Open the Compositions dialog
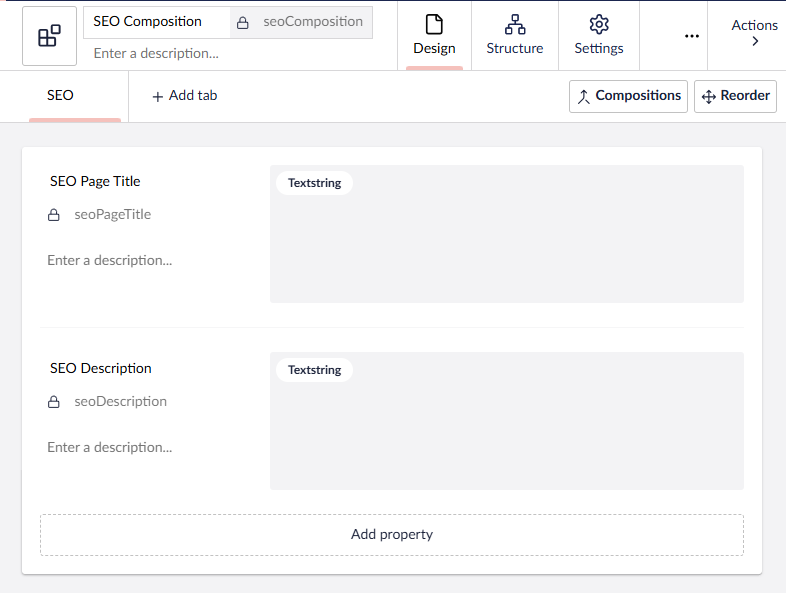786x593 pixels. click(628, 96)
